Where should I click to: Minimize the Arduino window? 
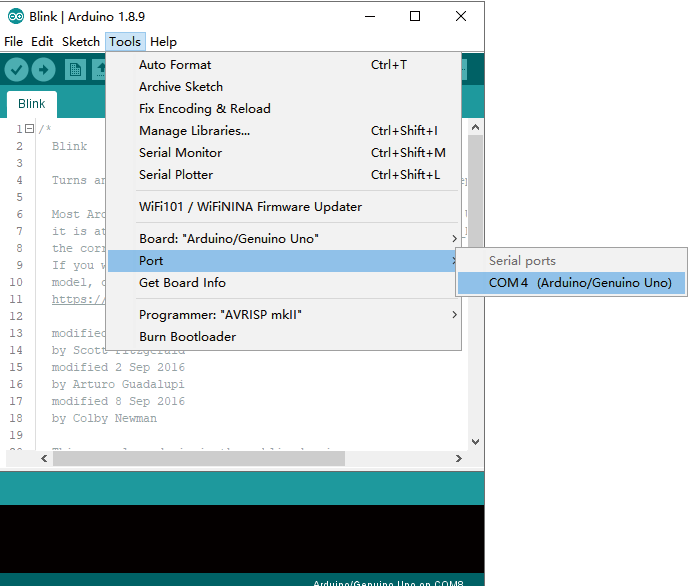click(x=370, y=17)
